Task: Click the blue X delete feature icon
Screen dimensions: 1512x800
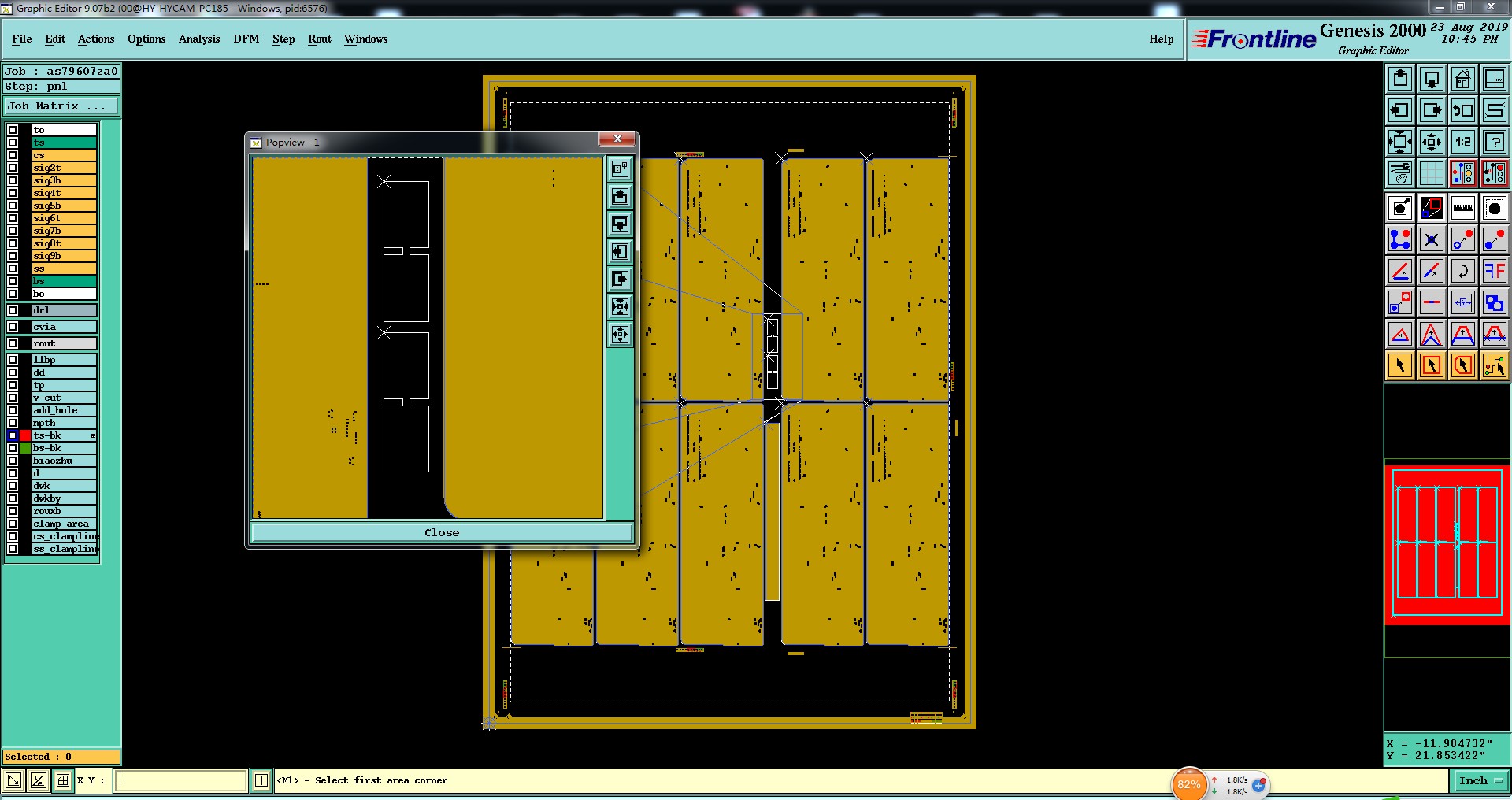Action: [1432, 239]
